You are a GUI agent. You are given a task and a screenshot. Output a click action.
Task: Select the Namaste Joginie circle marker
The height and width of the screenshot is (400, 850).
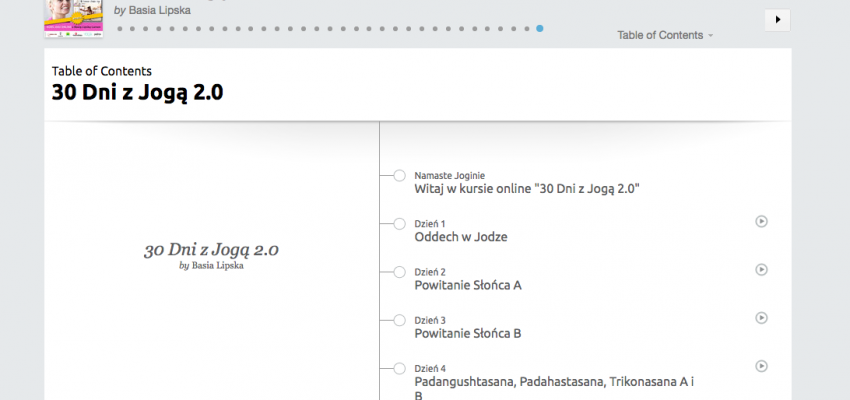coord(399,176)
